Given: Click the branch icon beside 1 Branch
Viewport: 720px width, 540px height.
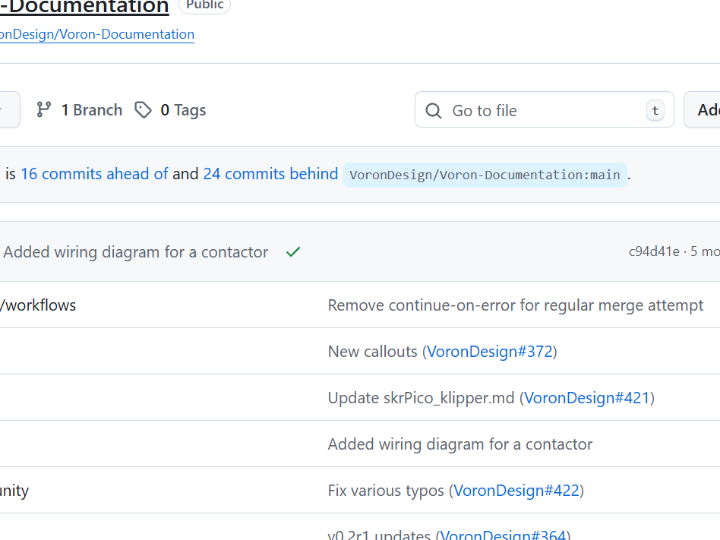Looking at the screenshot, I should [x=44, y=110].
